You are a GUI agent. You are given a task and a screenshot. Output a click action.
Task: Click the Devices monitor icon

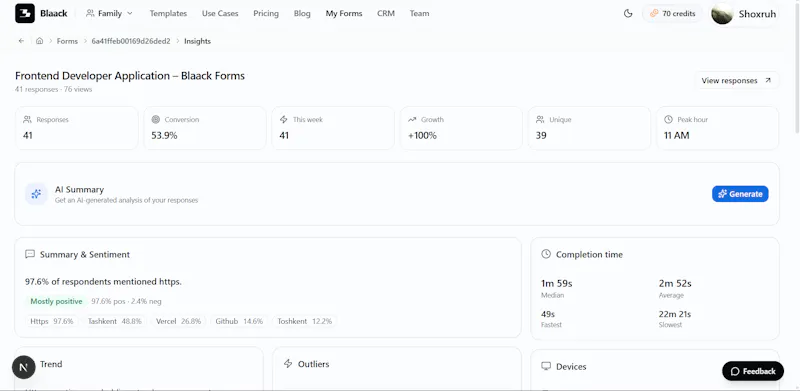click(x=546, y=366)
